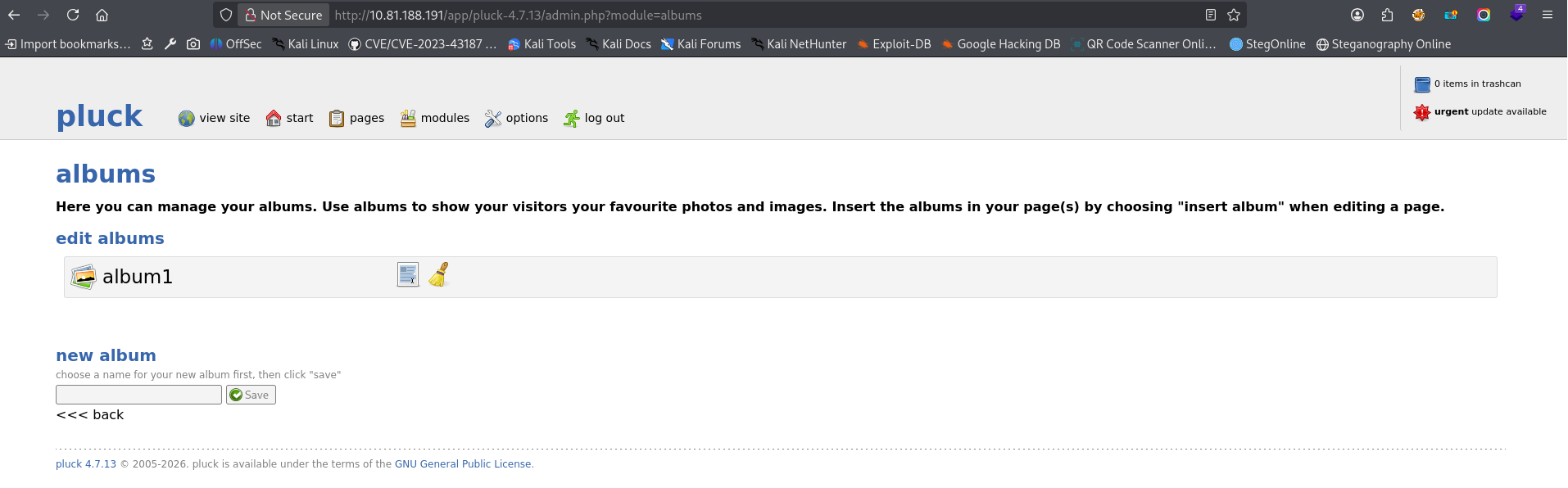Click the Save button for new album
1568x488 pixels.
[251, 395]
